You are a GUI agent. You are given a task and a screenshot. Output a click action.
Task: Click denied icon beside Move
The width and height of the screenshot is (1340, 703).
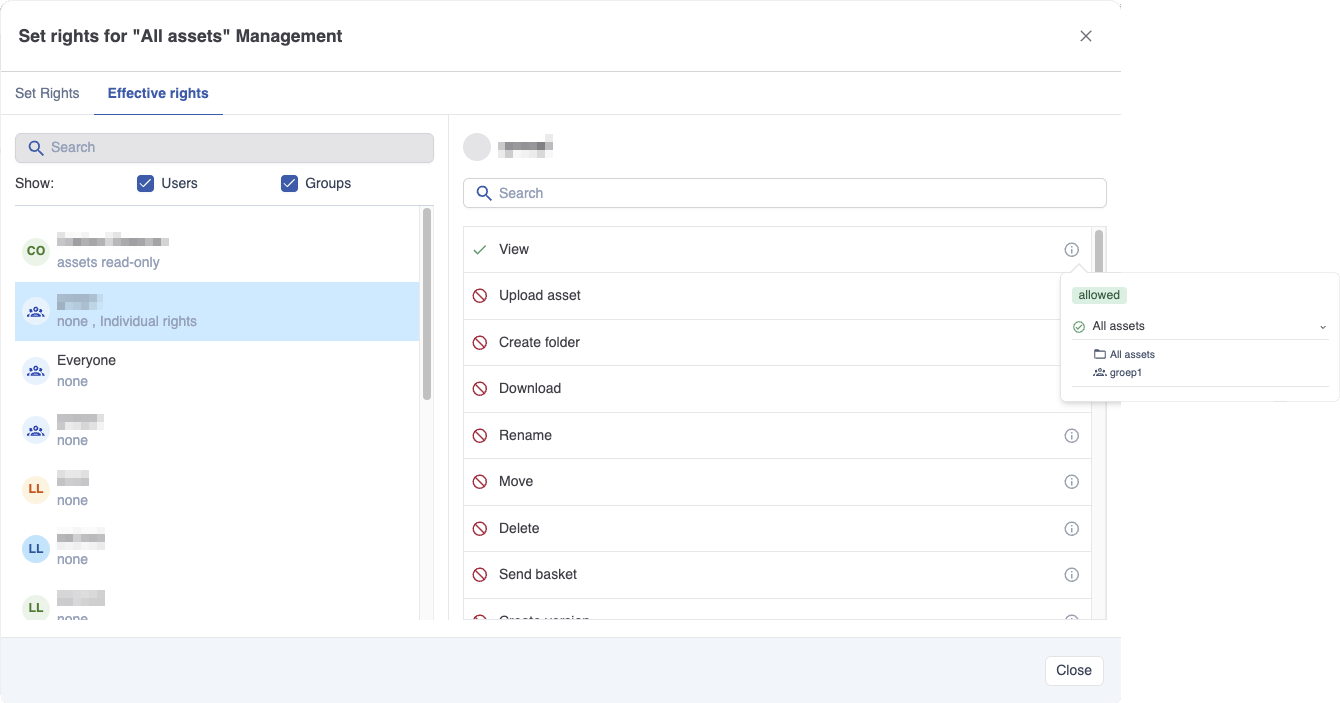[x=480, y=482]
